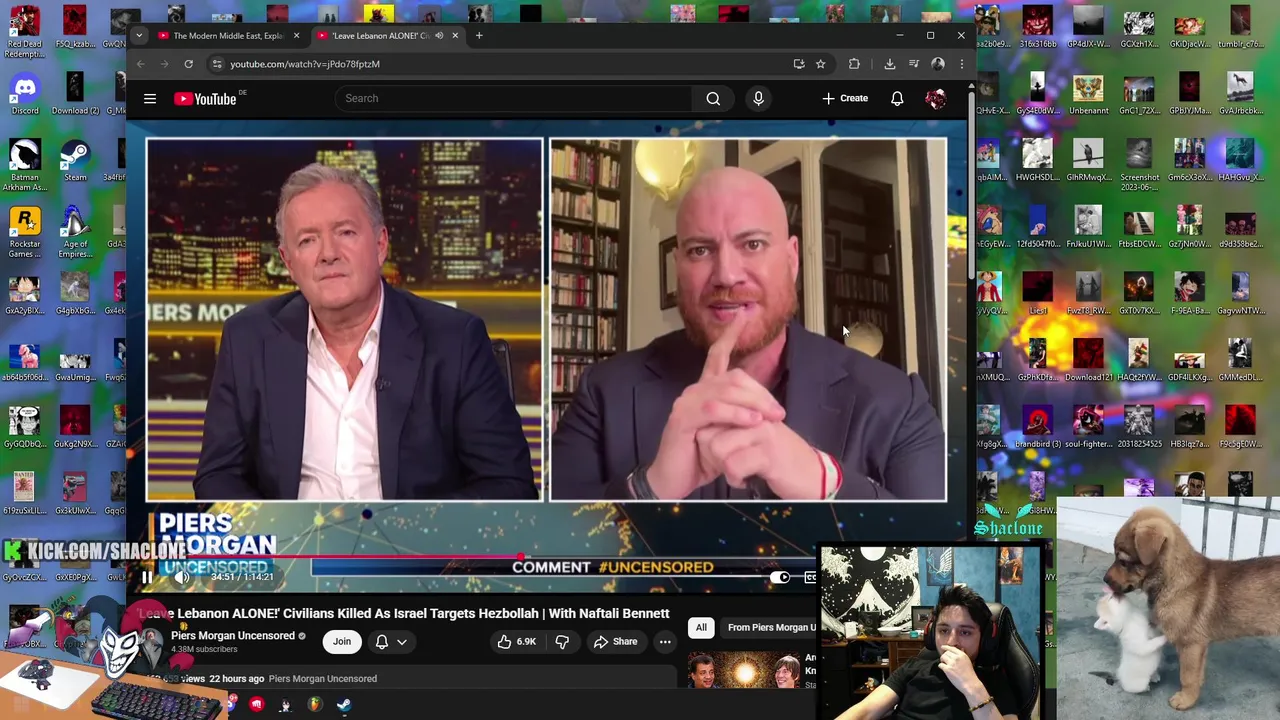
Task: Start voice search with microphone icon
Action: 758,98
